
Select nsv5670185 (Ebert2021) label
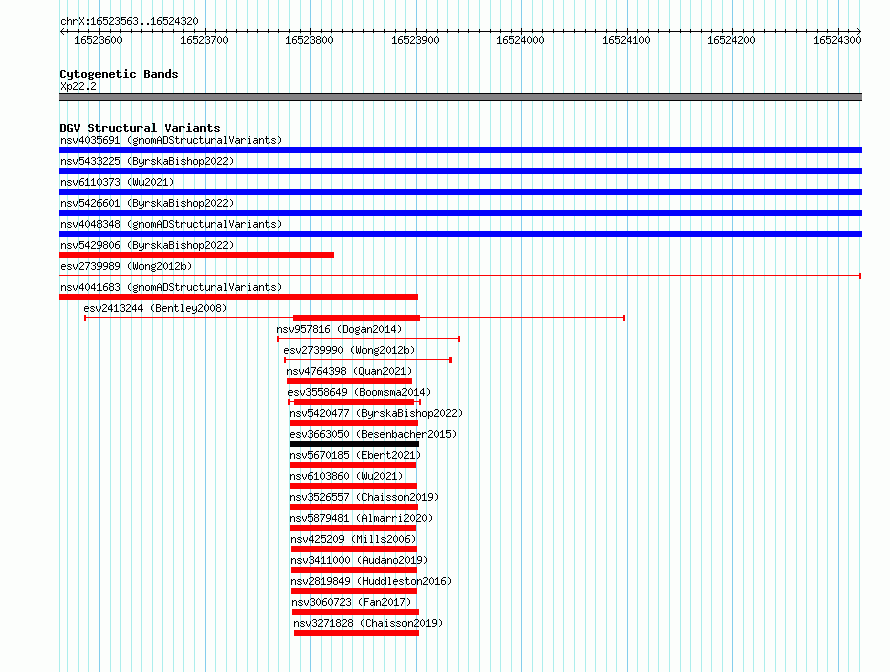coord(355,455)
